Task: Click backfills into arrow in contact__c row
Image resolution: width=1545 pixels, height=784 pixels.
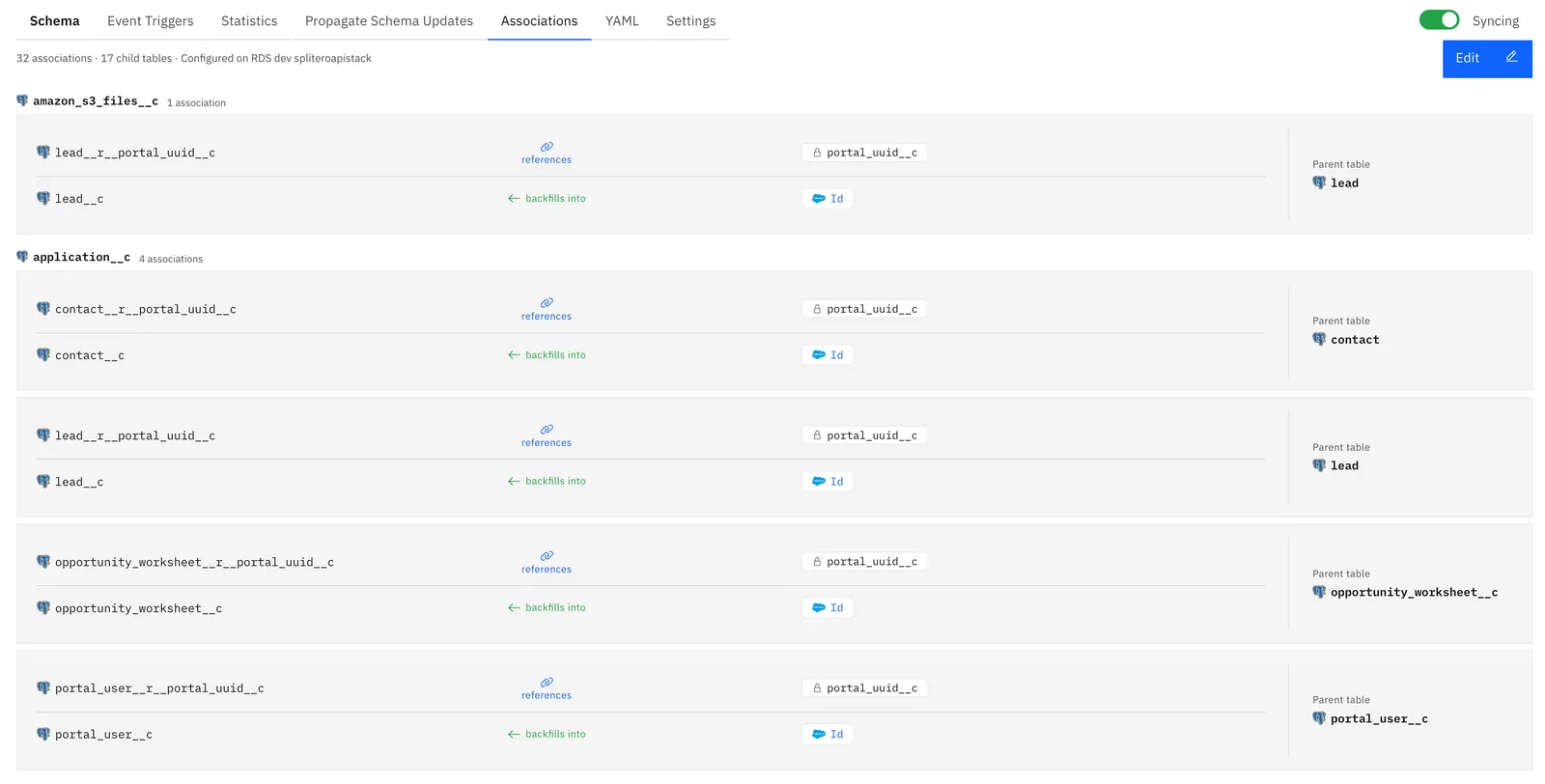Action: 514,355
